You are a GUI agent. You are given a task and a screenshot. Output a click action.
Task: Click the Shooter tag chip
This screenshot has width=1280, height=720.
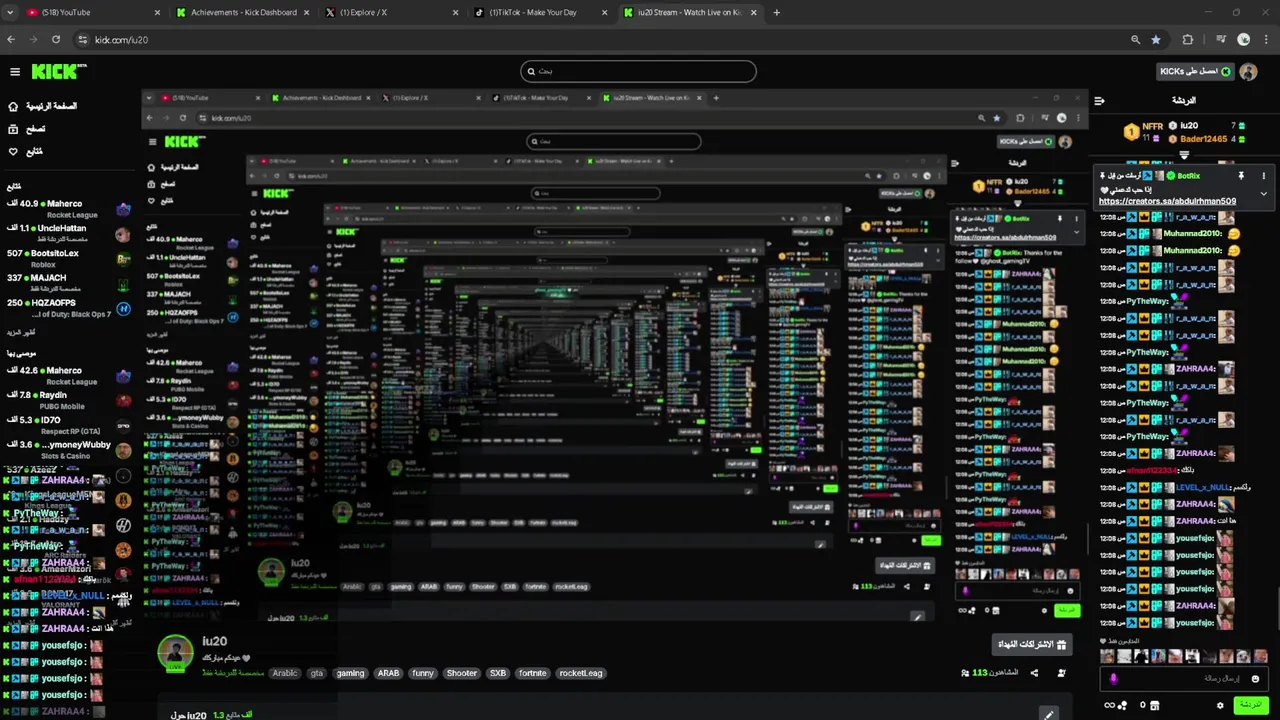[462, 673]
